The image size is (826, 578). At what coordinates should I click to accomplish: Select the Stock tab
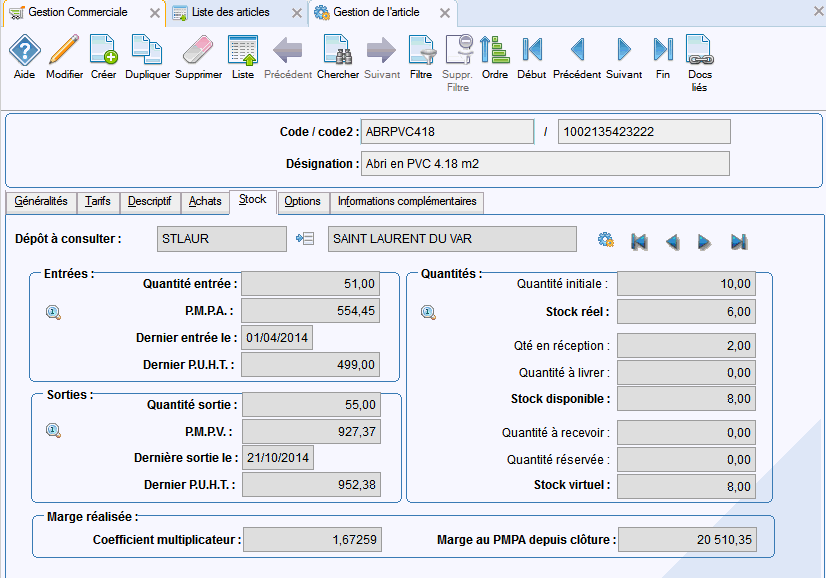(253, 200)
